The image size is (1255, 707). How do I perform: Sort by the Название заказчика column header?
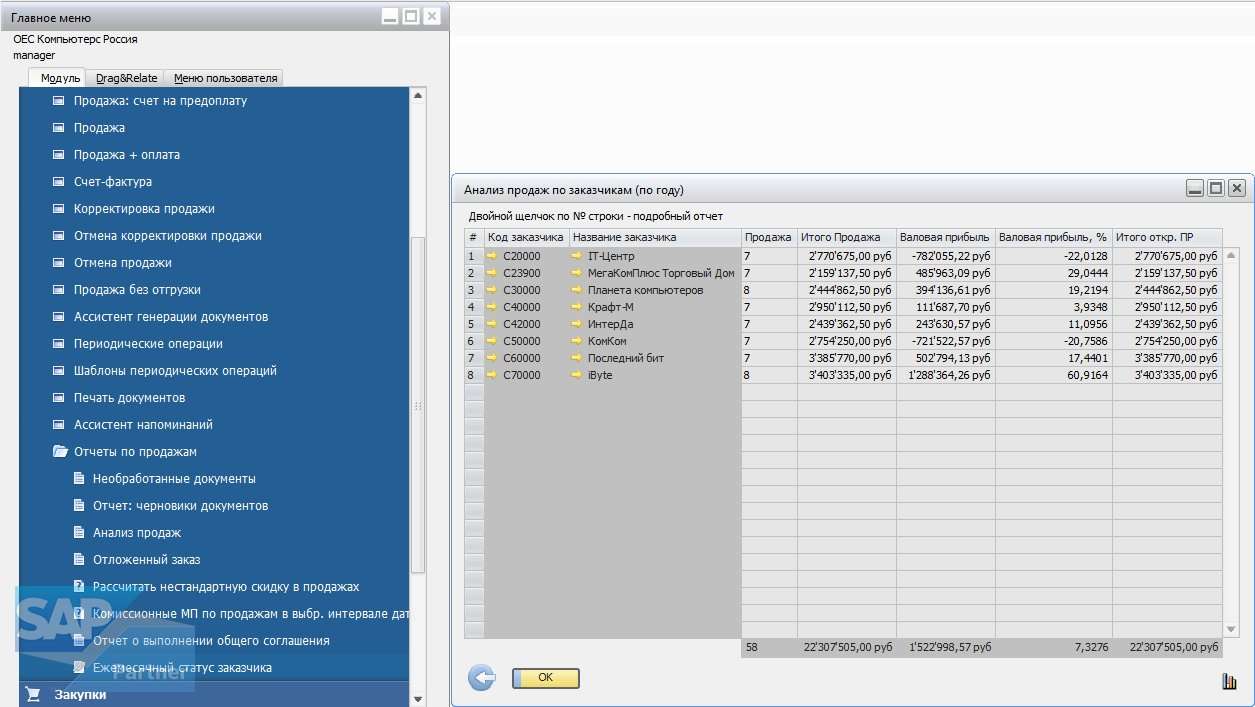(x=655, y=238)
